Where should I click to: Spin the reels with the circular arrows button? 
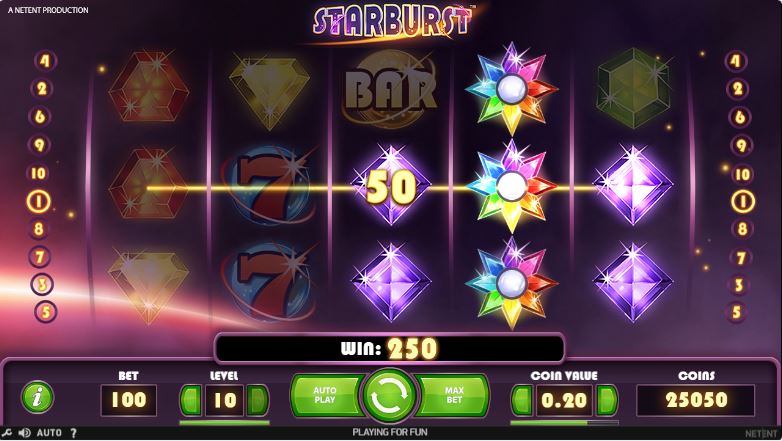click(390, 396)
